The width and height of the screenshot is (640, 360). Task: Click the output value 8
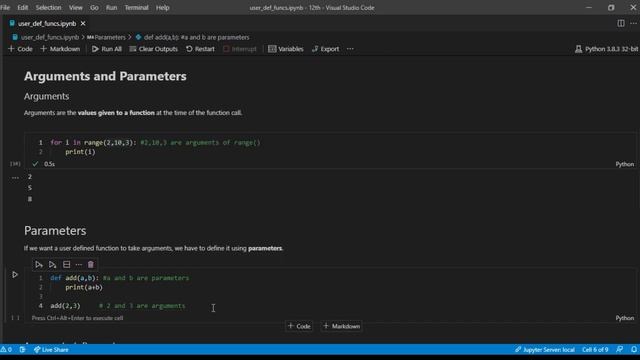30,199
